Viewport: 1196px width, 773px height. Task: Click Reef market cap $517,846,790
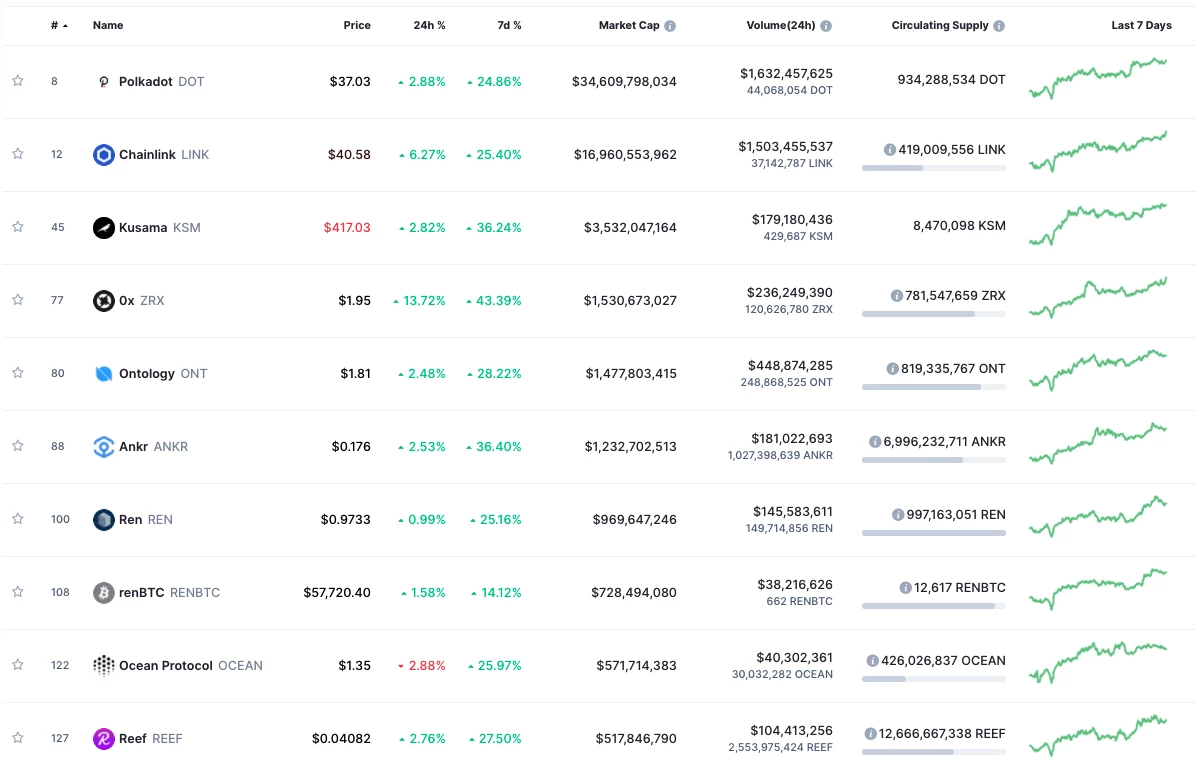pos(636,739)
